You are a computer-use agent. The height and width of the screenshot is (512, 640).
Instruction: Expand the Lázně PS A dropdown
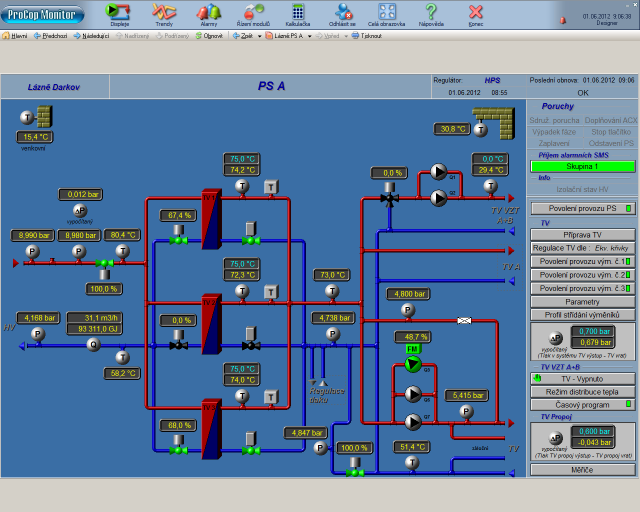click(309, 36)
